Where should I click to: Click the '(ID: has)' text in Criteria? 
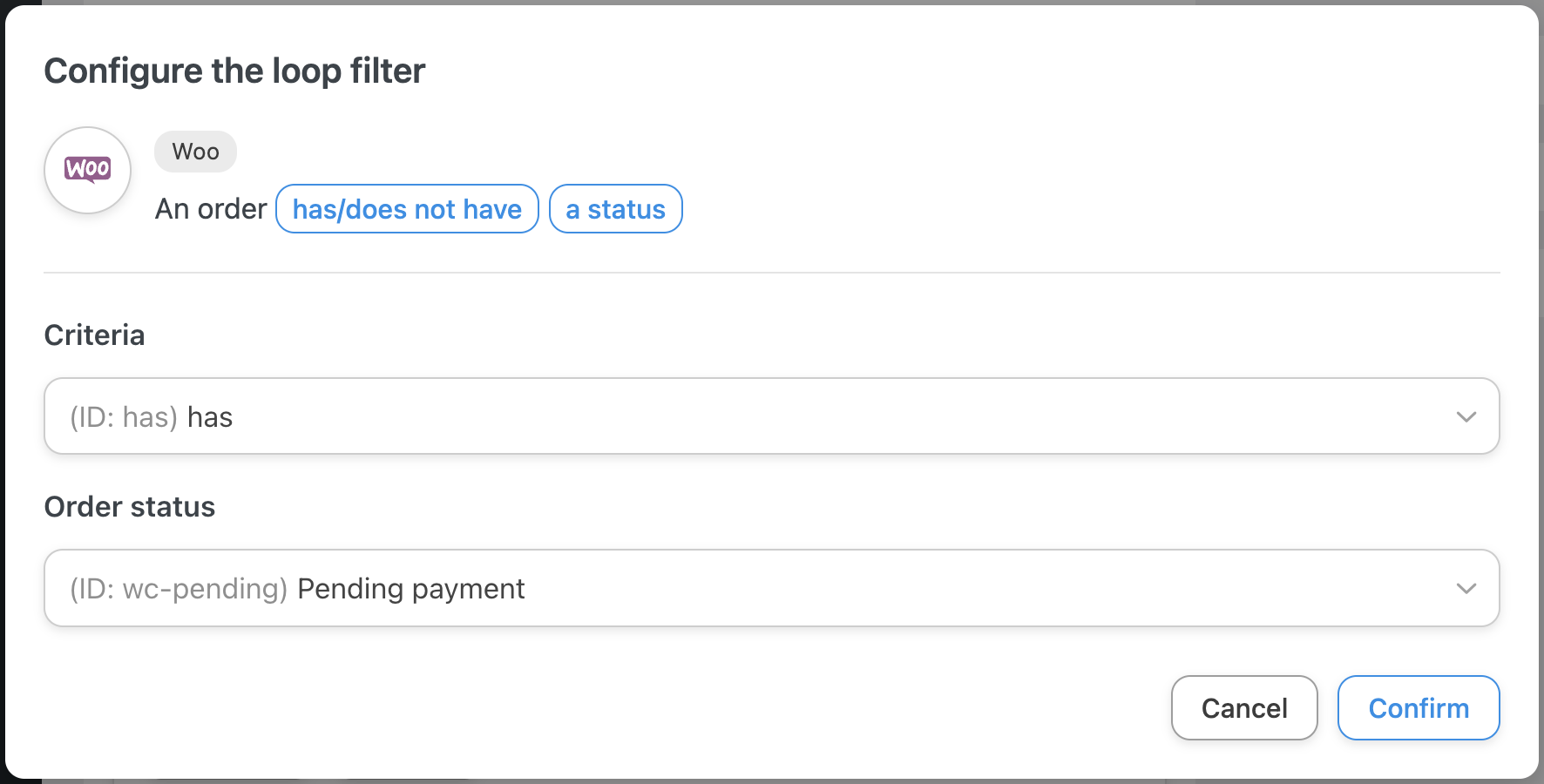pos(124,417)
